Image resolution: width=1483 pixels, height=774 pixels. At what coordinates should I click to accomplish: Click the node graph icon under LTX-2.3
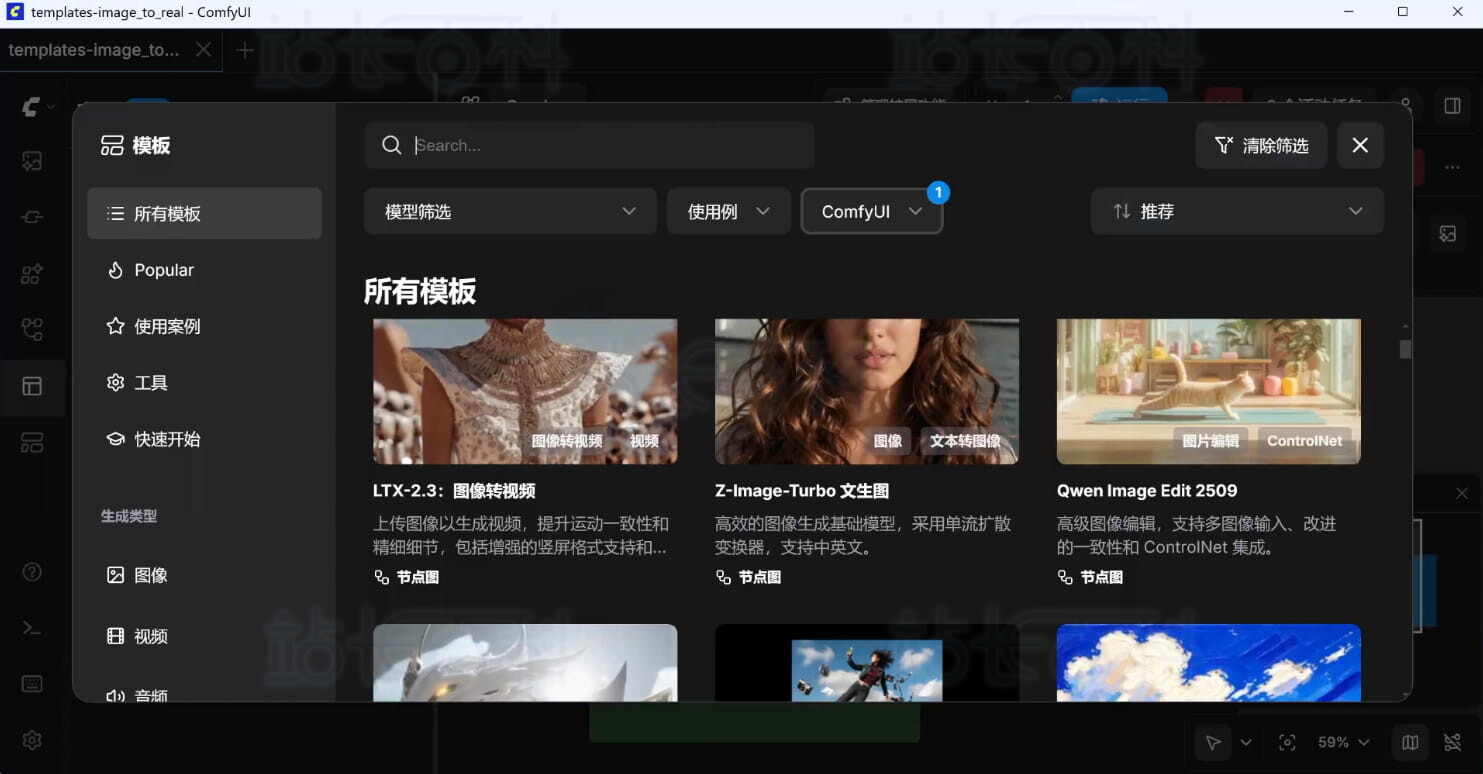point(381,577)
